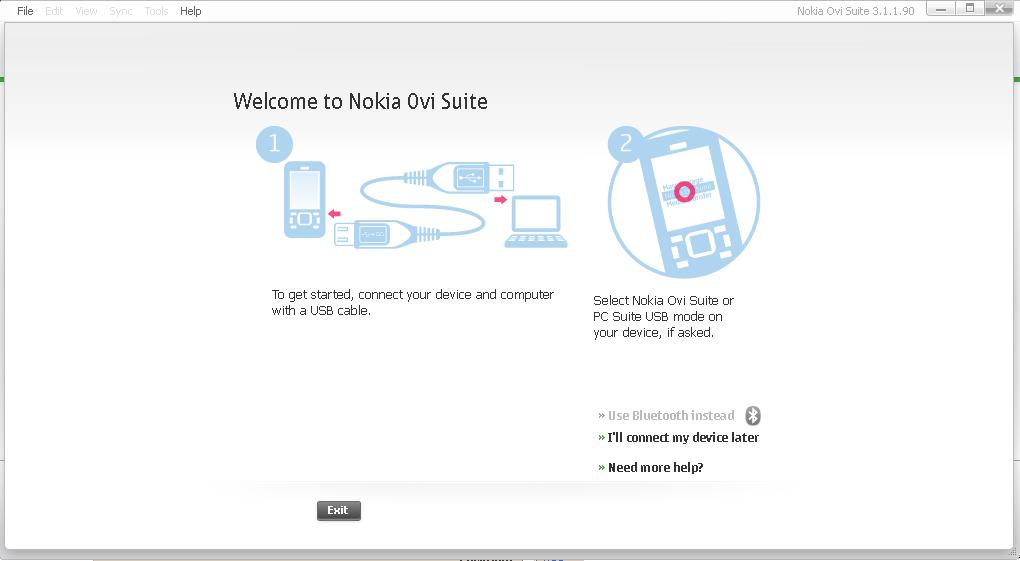Screen dimensions: 1020x561
Task: Click the 'Nokia Ovi Suite 3.1.1.90' title text
Action: click(855, 11)
